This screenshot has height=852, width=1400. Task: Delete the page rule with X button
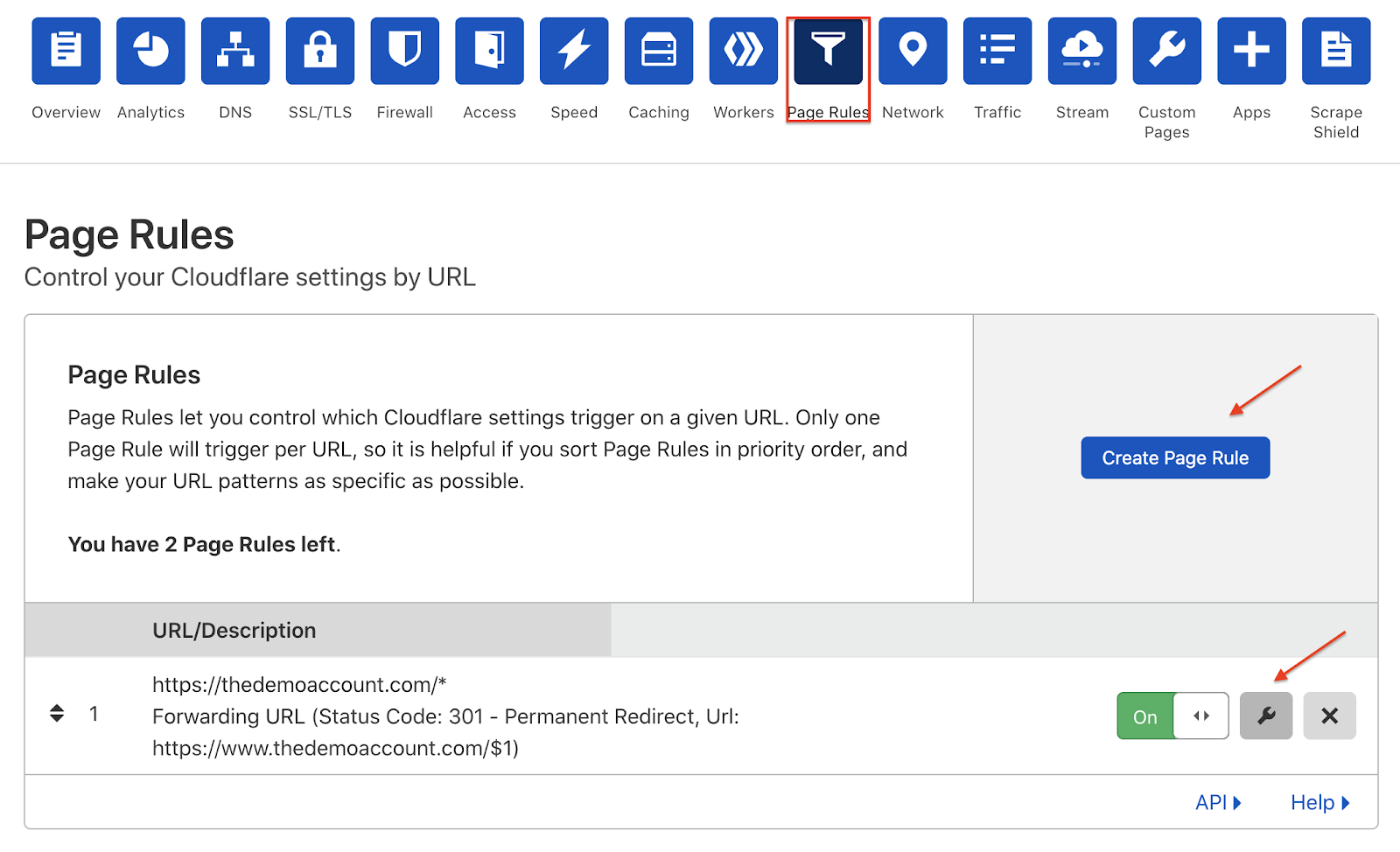(1330, 716)
